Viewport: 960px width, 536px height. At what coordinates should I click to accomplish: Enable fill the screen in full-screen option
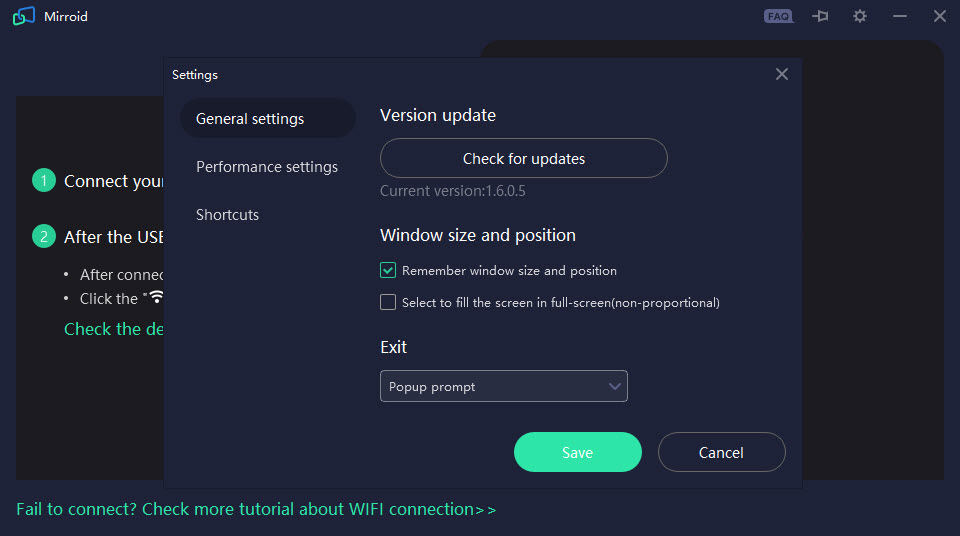(388, 302)
